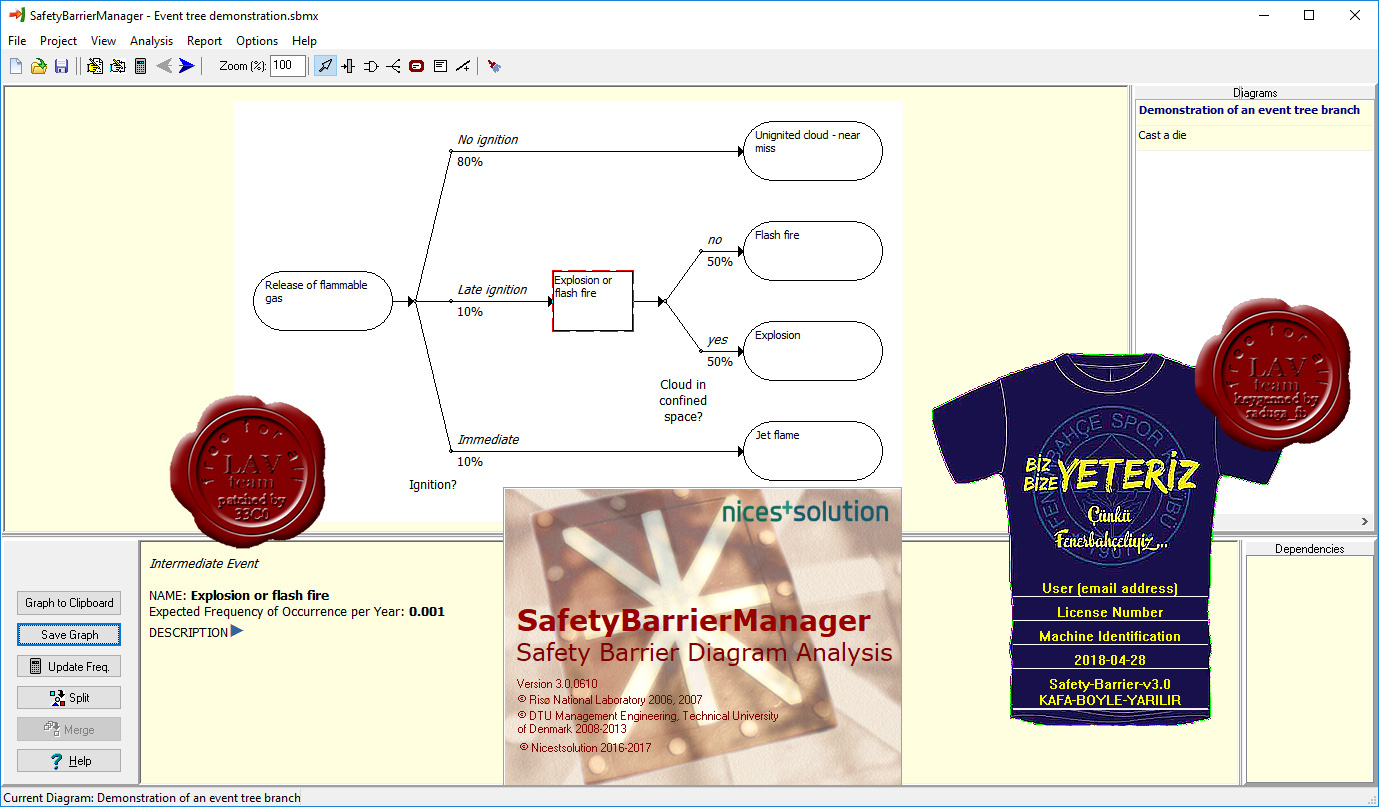The width and height of the screenshot is (1379, 807).
Task: Expand DESCRIPTION with blue triangle
Action: 237,631
